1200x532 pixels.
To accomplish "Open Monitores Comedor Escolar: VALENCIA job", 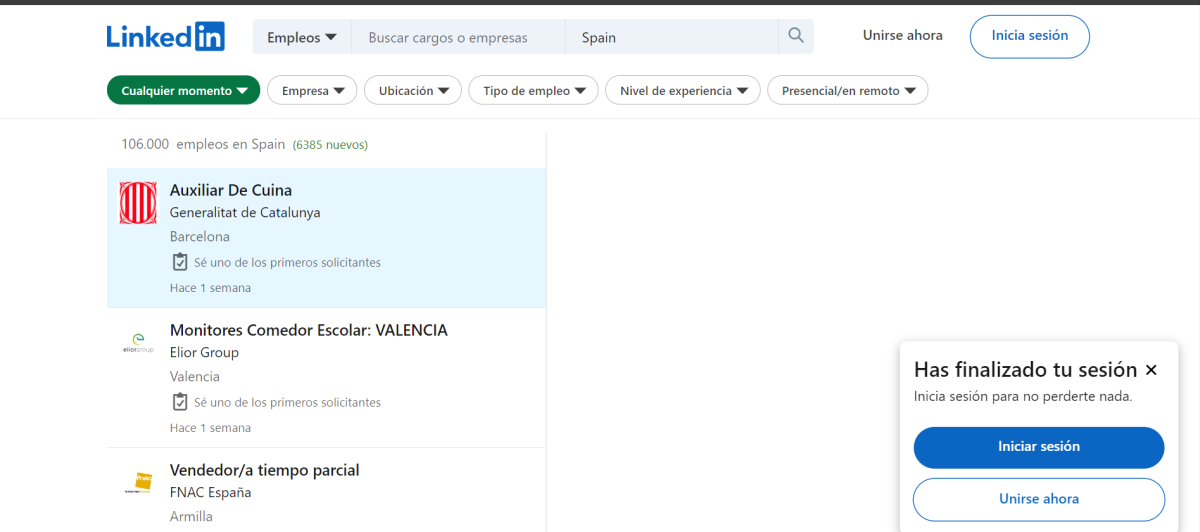I will tap(309, 330).
